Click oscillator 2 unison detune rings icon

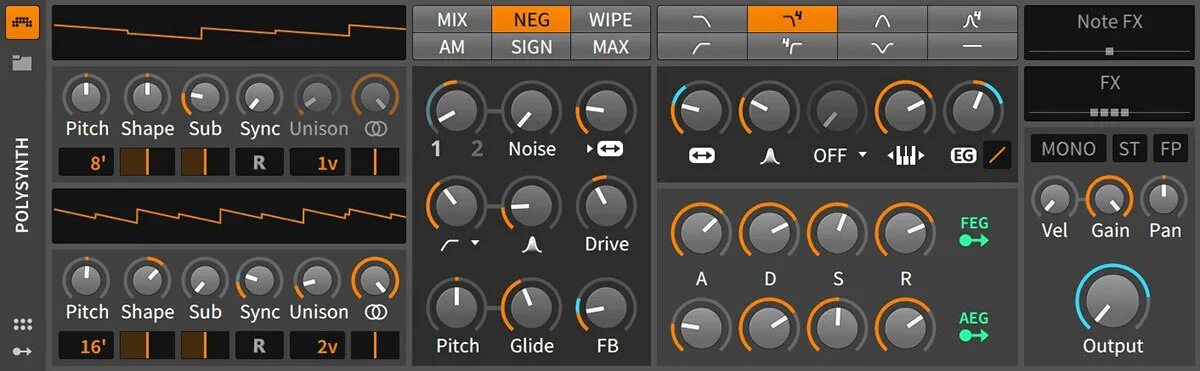click(376, 312)
